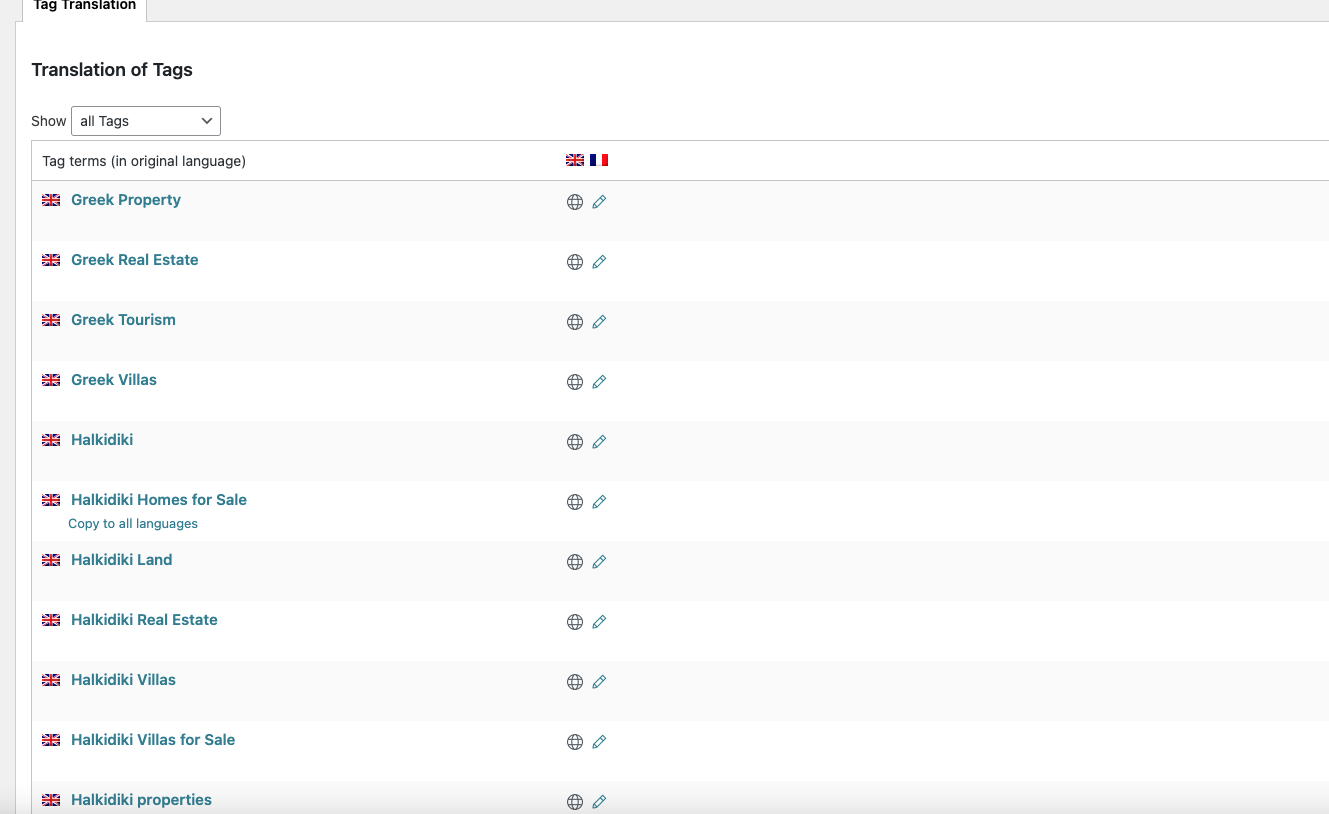Click the pencil edit icon for Greek Property
The height and width of the screenshot is (814, 1329).
599,202
